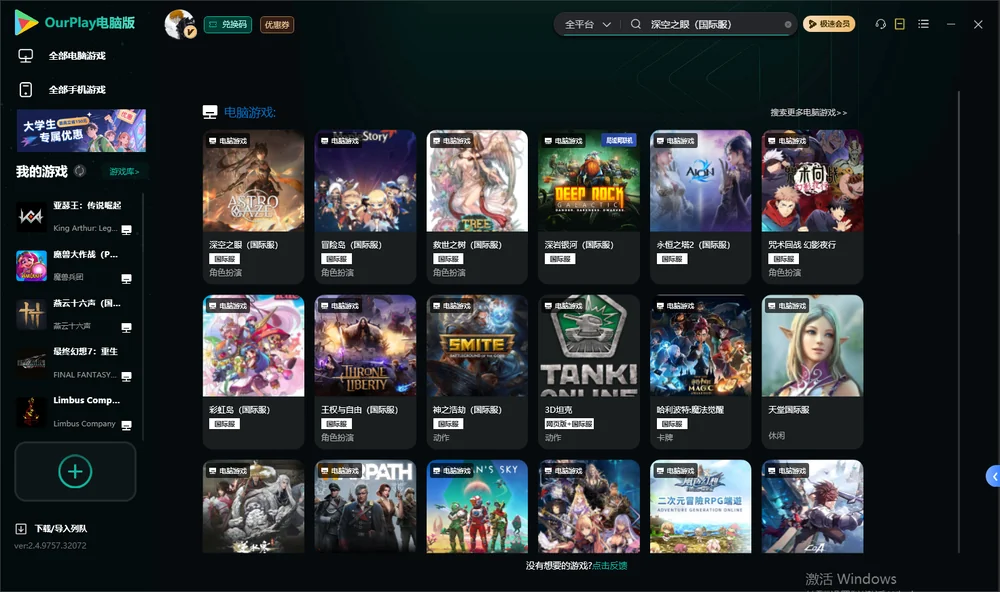The width and height of the screenshot is (1000, 592).
Task: Open 全部电脑游戏 in the sidebar
Action: click(x=77, y=56)
